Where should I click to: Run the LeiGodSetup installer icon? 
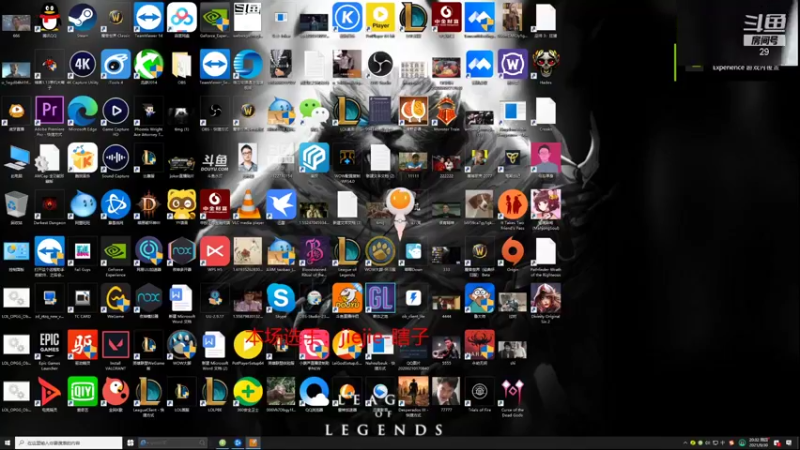tap(347, 345)
